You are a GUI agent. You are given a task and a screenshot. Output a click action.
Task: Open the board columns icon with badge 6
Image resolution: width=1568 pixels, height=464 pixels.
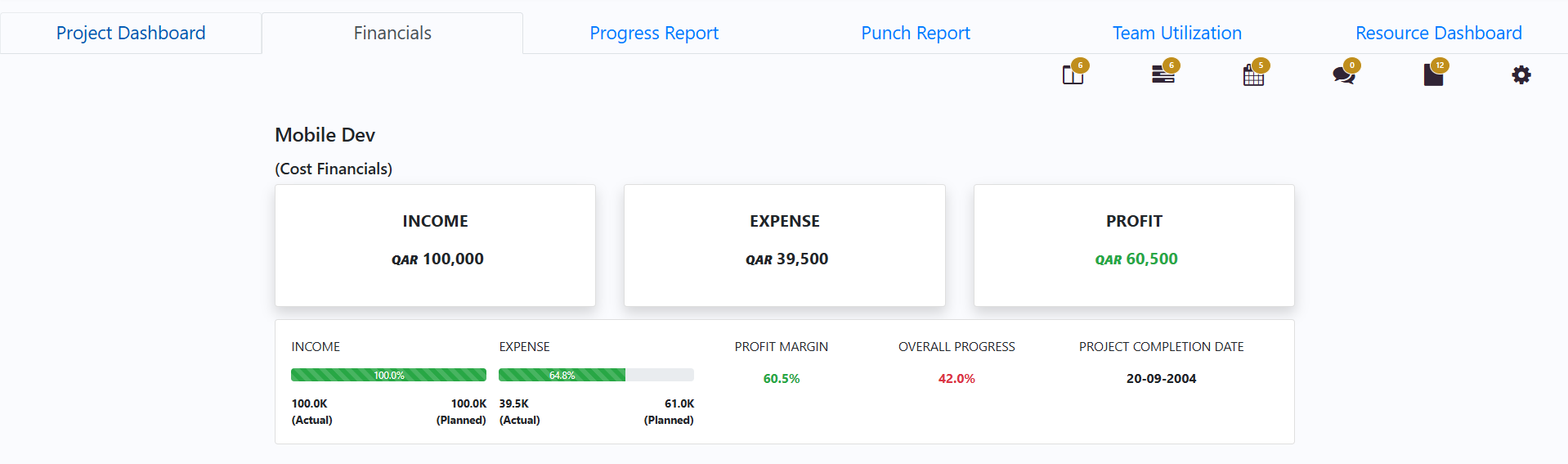click(1073, 75)
